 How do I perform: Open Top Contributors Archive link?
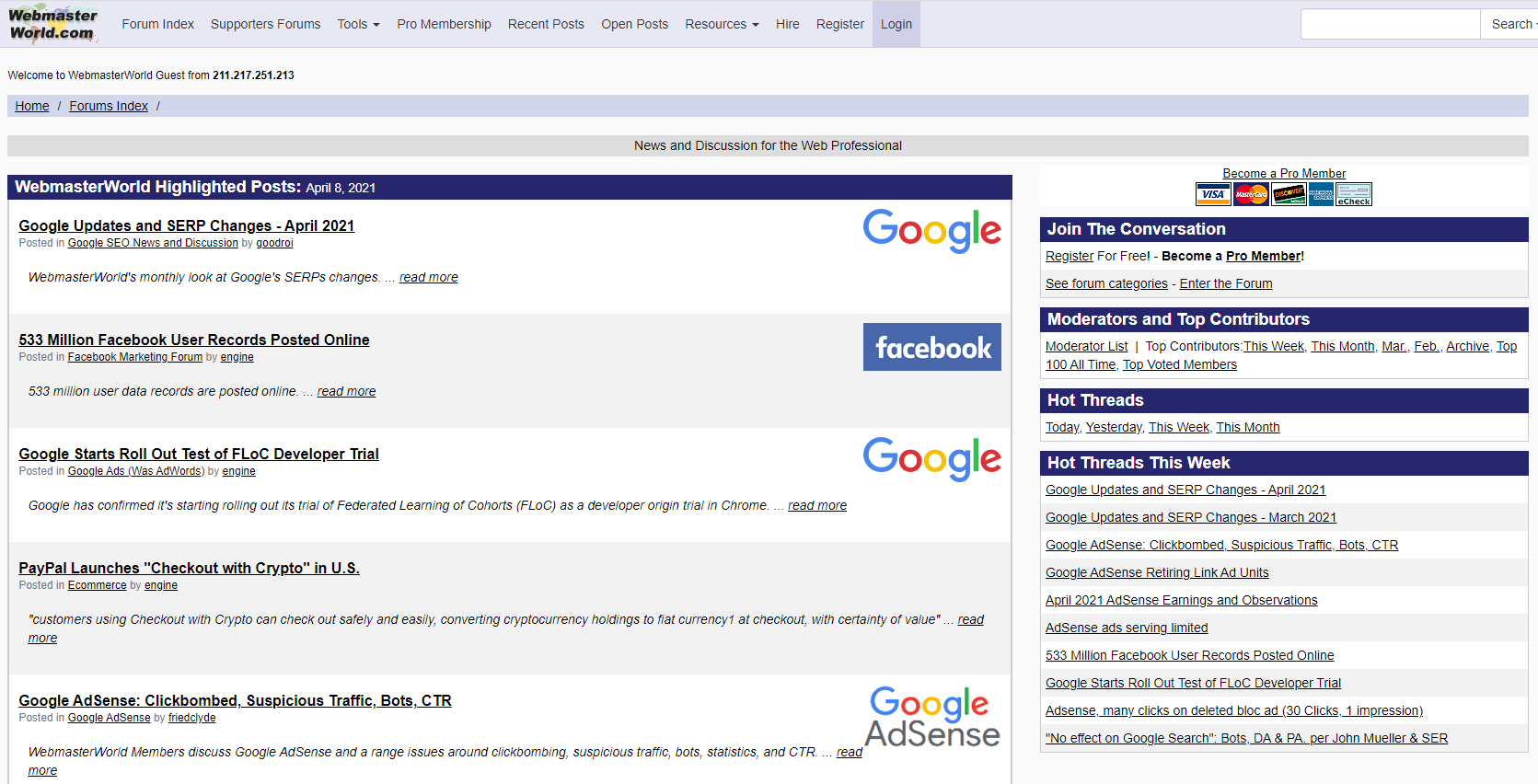pyautogui.click(x=1467, y=346)
